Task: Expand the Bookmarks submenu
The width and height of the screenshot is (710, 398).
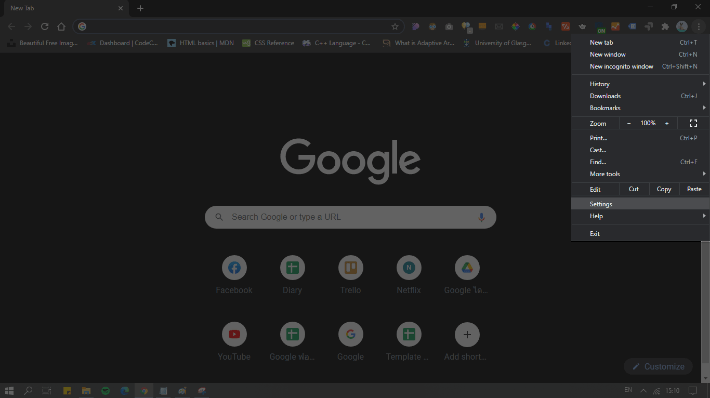Action: point(640,108)
